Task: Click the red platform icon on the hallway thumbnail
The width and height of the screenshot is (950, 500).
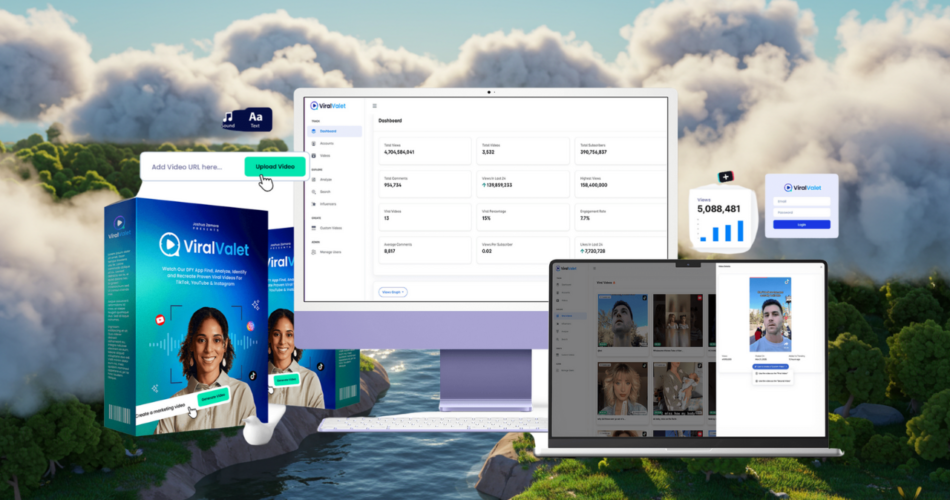Action: tap(699, 298)
